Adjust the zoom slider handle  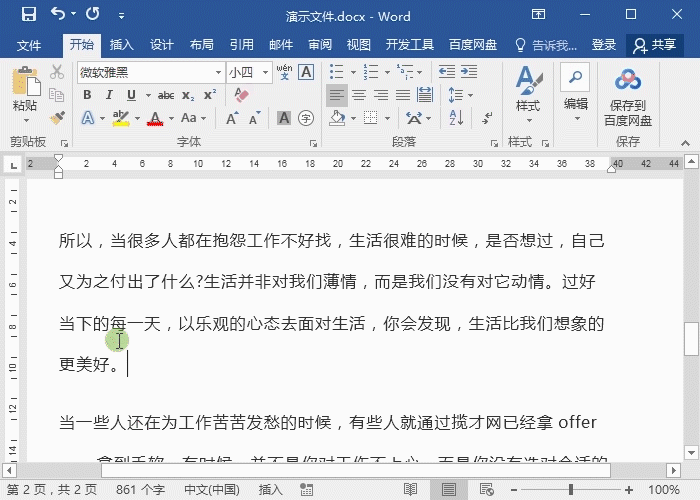click(x=571, y=490)
